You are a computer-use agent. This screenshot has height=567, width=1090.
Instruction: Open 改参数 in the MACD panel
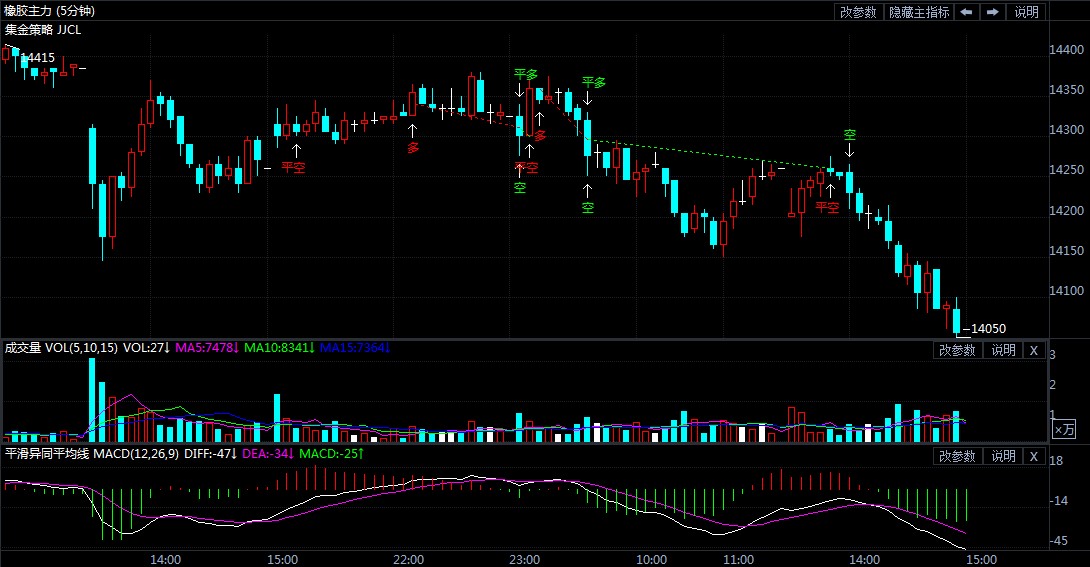coord(957,456)
